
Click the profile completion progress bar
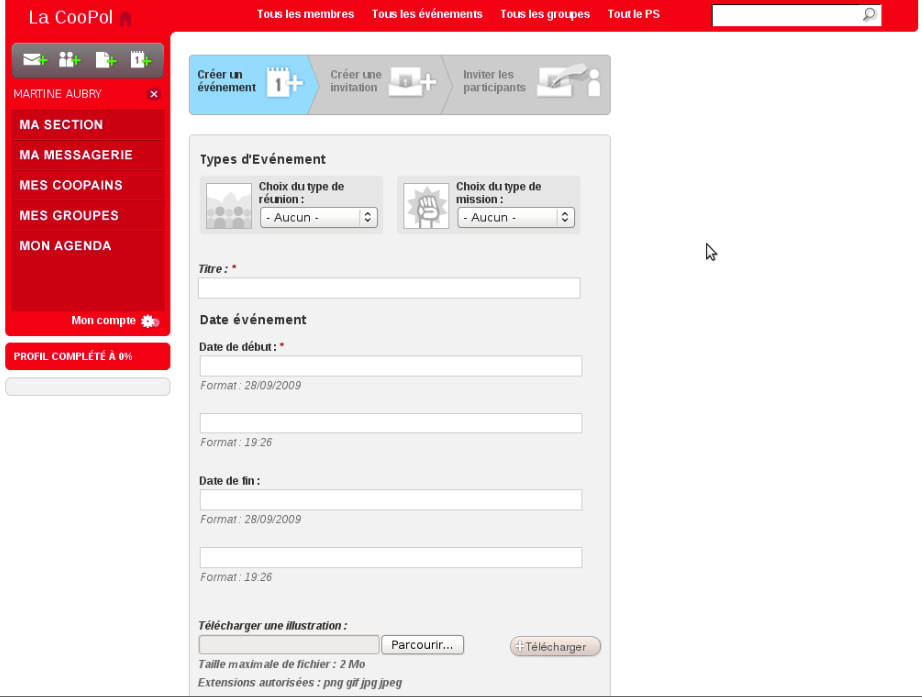pyautogui.click(x=88, y=386)
